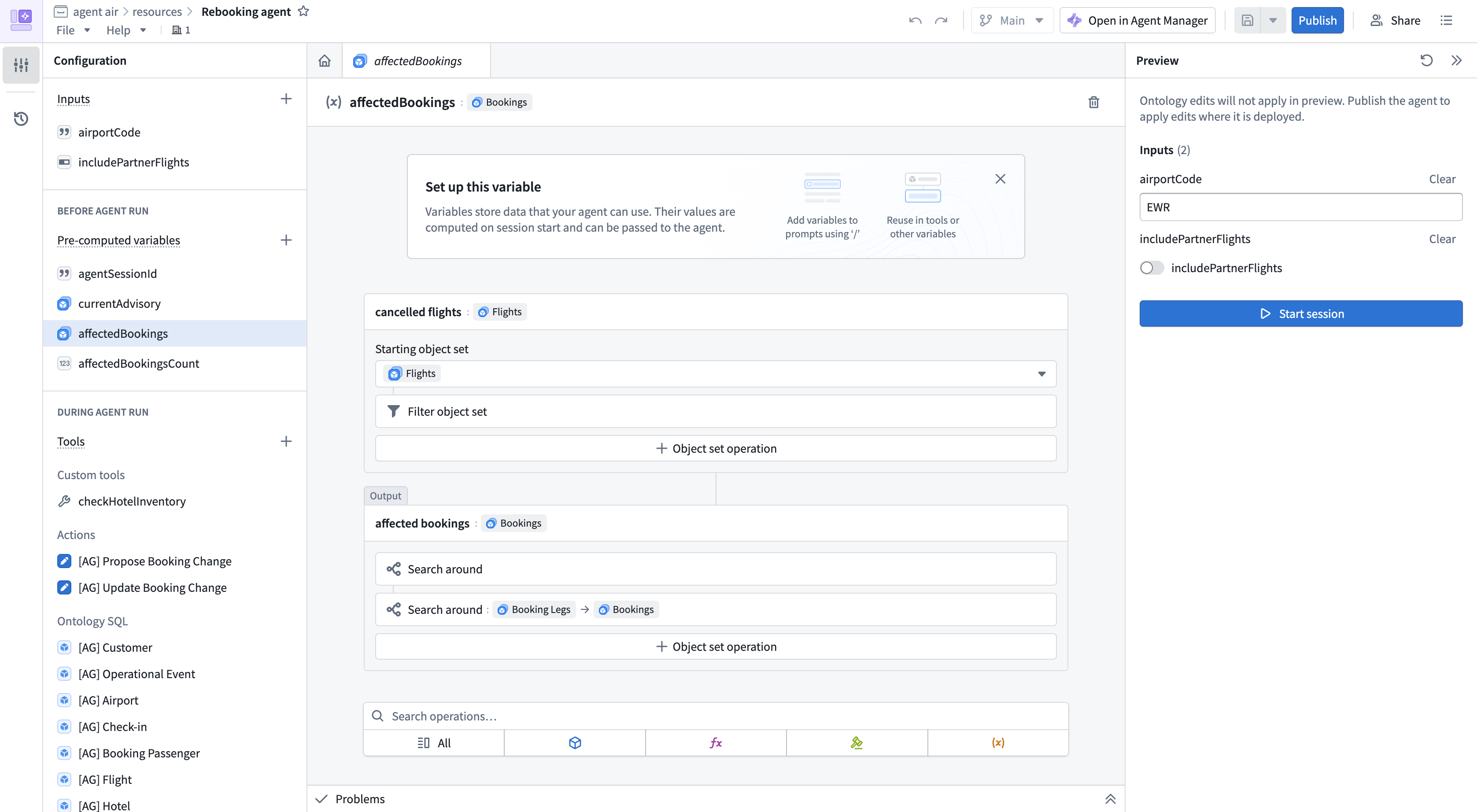Click the airportCode EWR input field

[1300, 207]
